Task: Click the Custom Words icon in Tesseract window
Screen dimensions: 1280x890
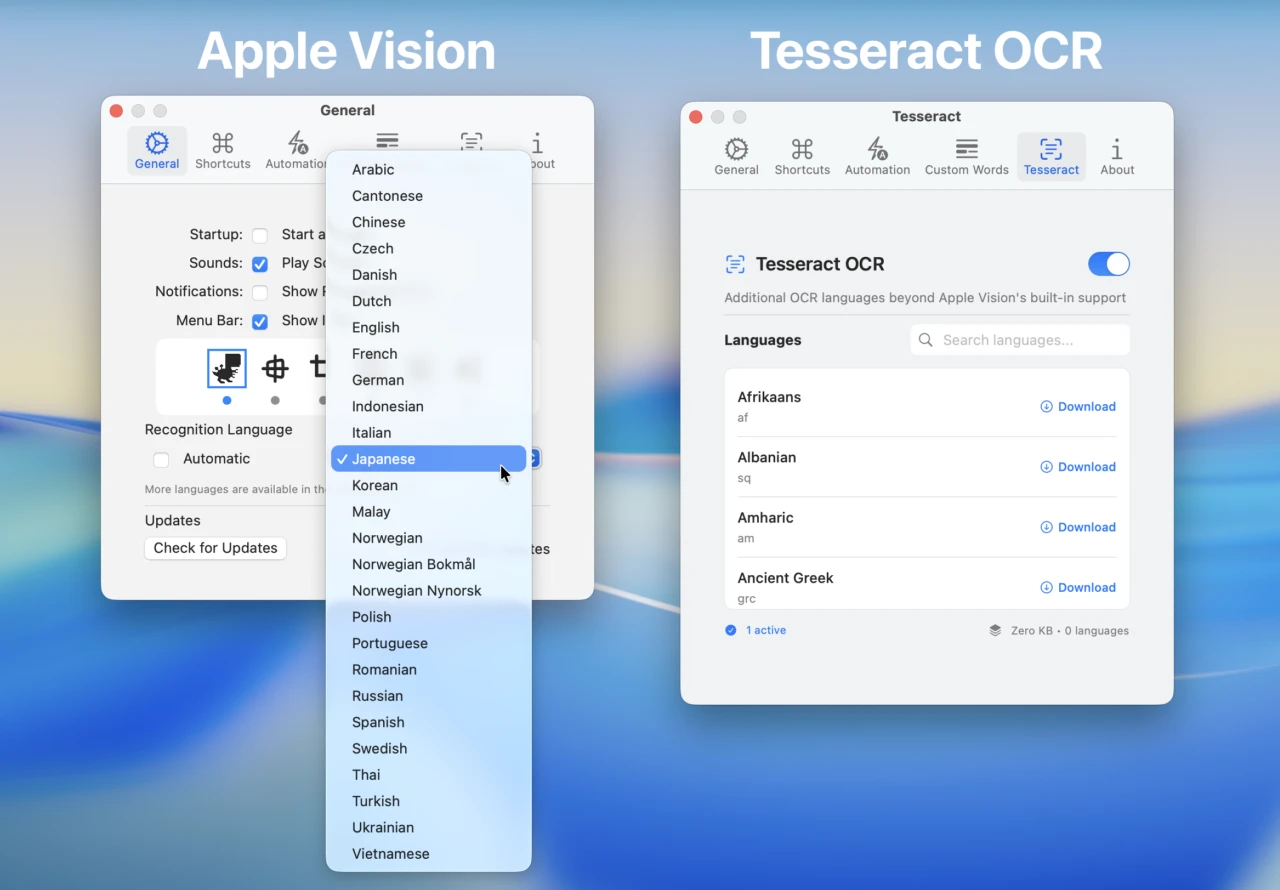Action: pos(966,156)
